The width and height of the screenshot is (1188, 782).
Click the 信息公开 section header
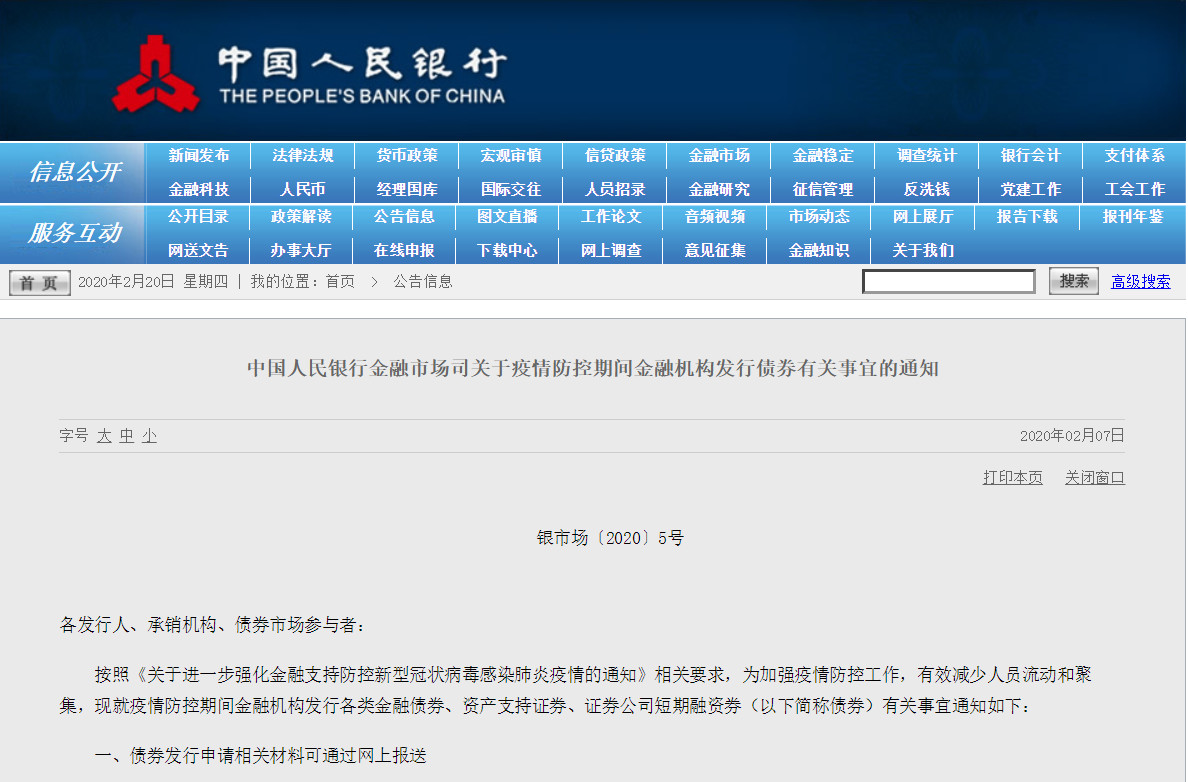(x=75, y=172)
